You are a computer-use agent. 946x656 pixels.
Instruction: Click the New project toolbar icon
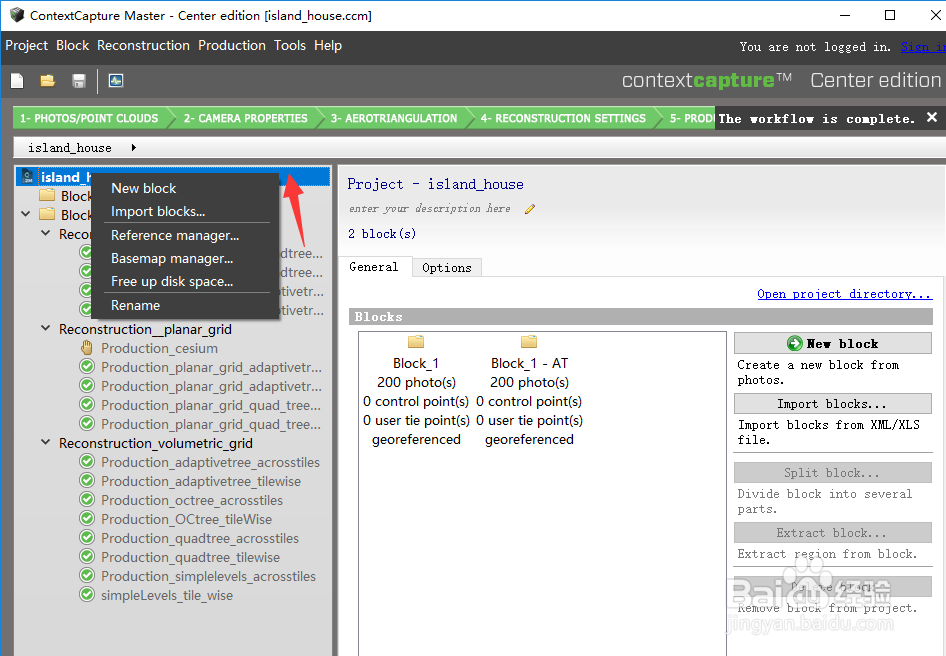point(17,81)
